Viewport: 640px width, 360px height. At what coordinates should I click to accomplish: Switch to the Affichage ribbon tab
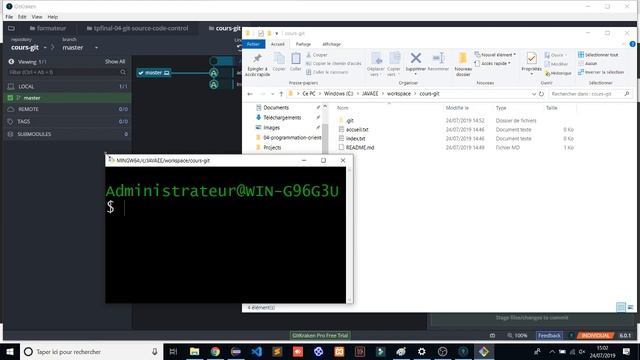[x=331, y=44]
